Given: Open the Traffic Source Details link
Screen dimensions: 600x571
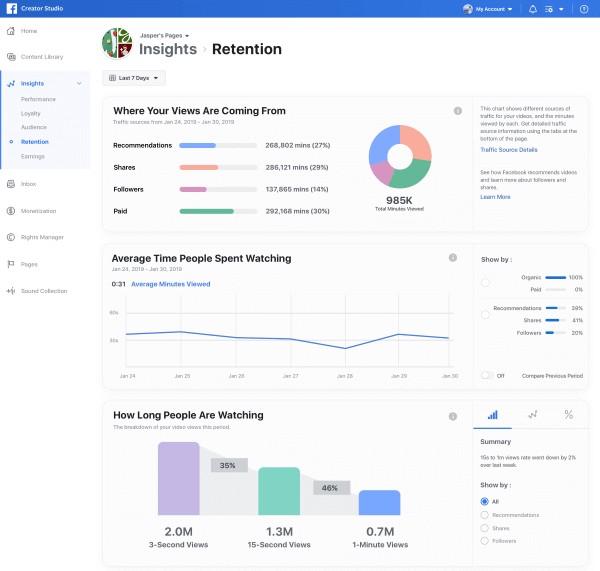Looking at the screenshot, I should coord(508,149).
